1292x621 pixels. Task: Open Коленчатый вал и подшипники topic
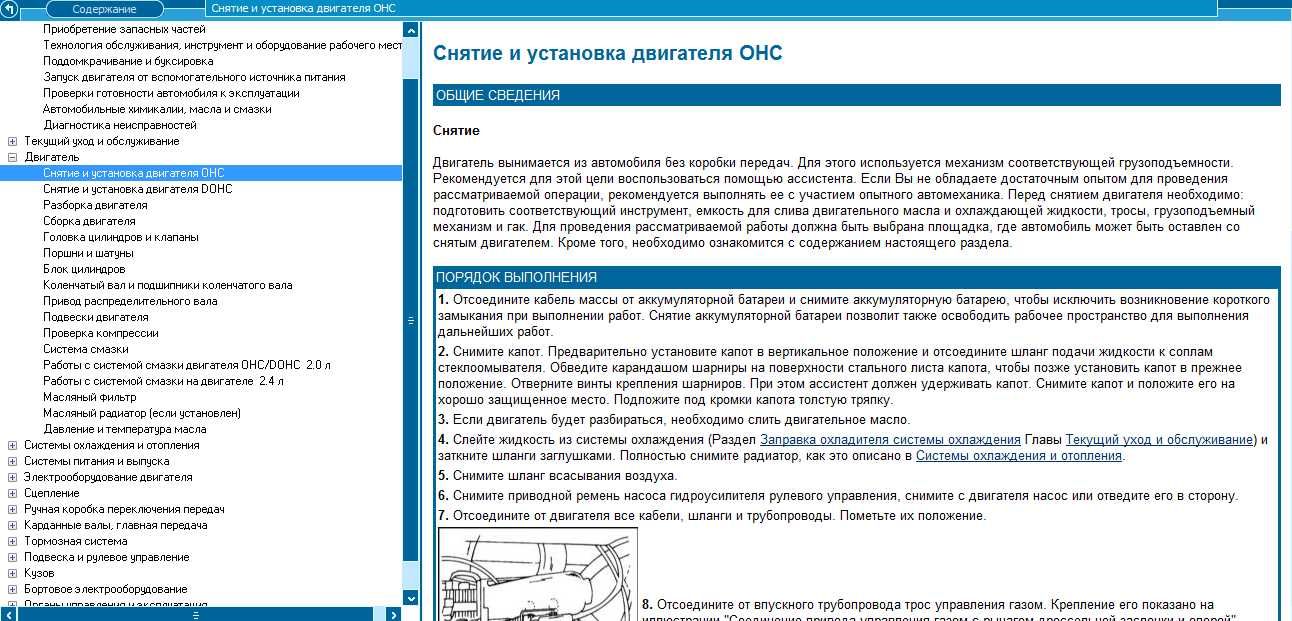tap(168, 285)
